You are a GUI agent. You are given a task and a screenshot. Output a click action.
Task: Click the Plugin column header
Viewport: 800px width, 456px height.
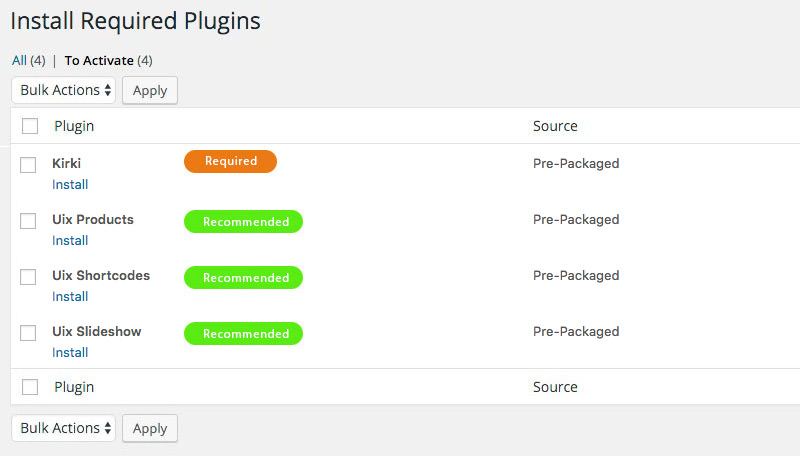click(x=74, y=126)
